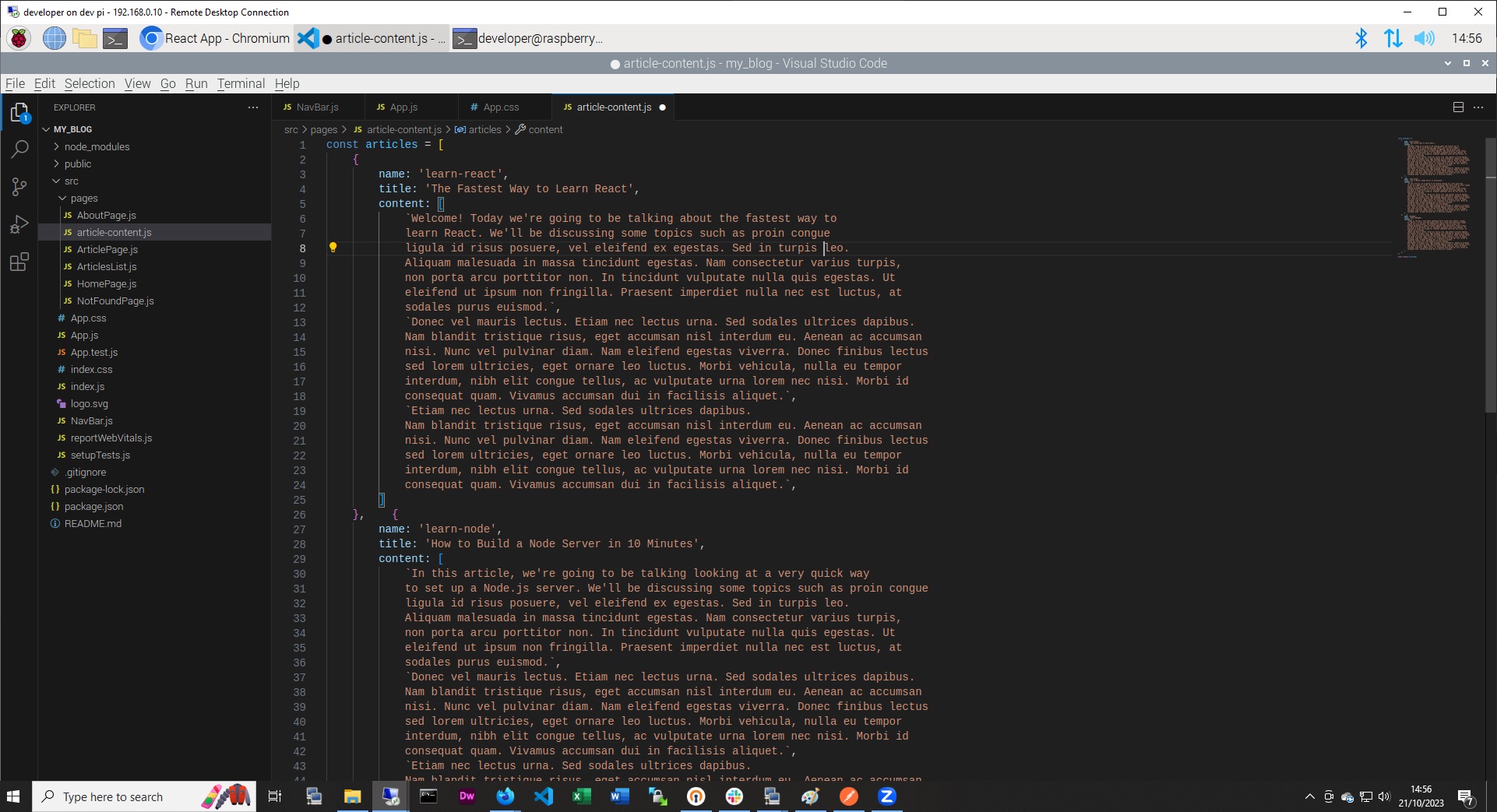Open AboutPage.js in explorer
Image resolution: width=1497 pixels, height=812 pixels.
[106, 215]
